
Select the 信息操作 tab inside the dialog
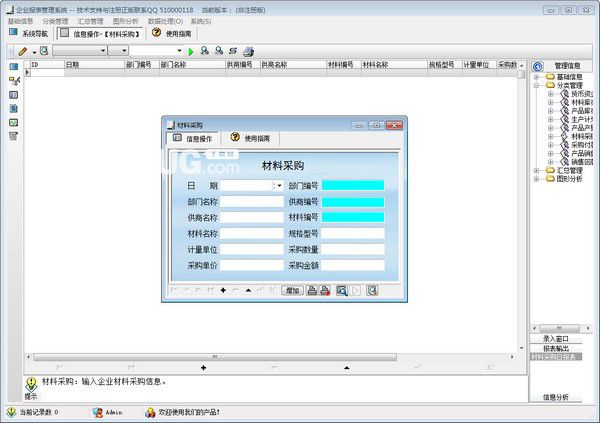coord(192,138)
